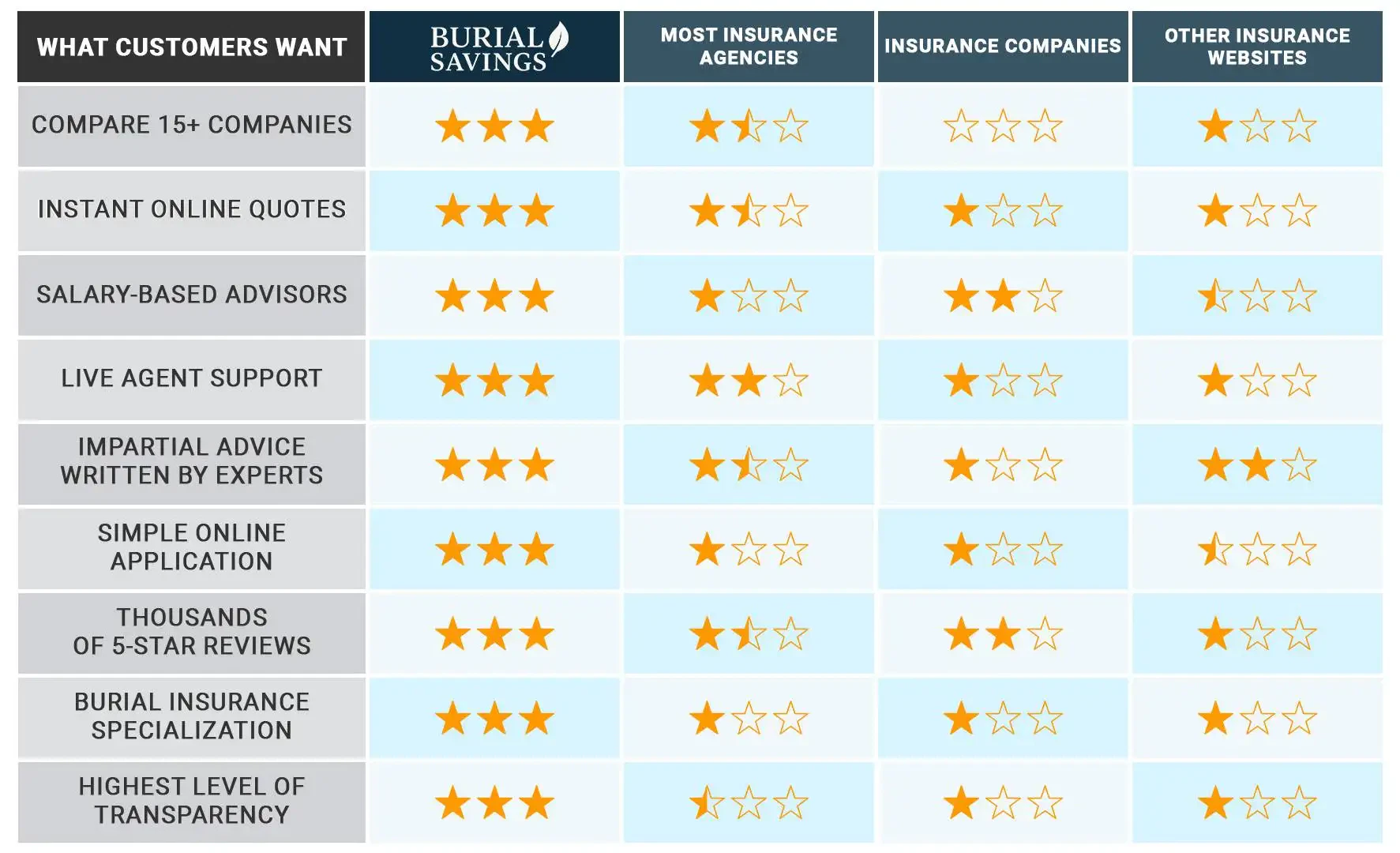Select Most Insurance Agencies' Live Agent Support stars
This screenshot has height=853, width=1400.
[749, 381]
